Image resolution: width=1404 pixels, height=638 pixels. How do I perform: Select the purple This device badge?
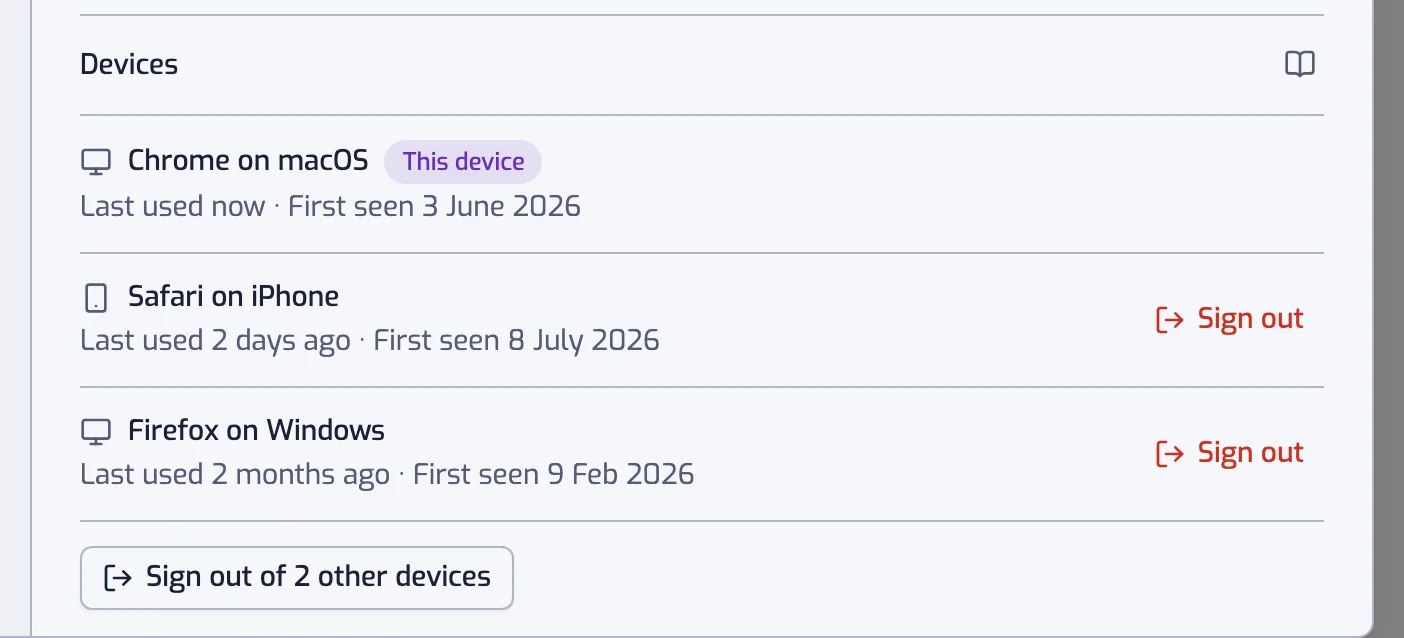[463, 162]
